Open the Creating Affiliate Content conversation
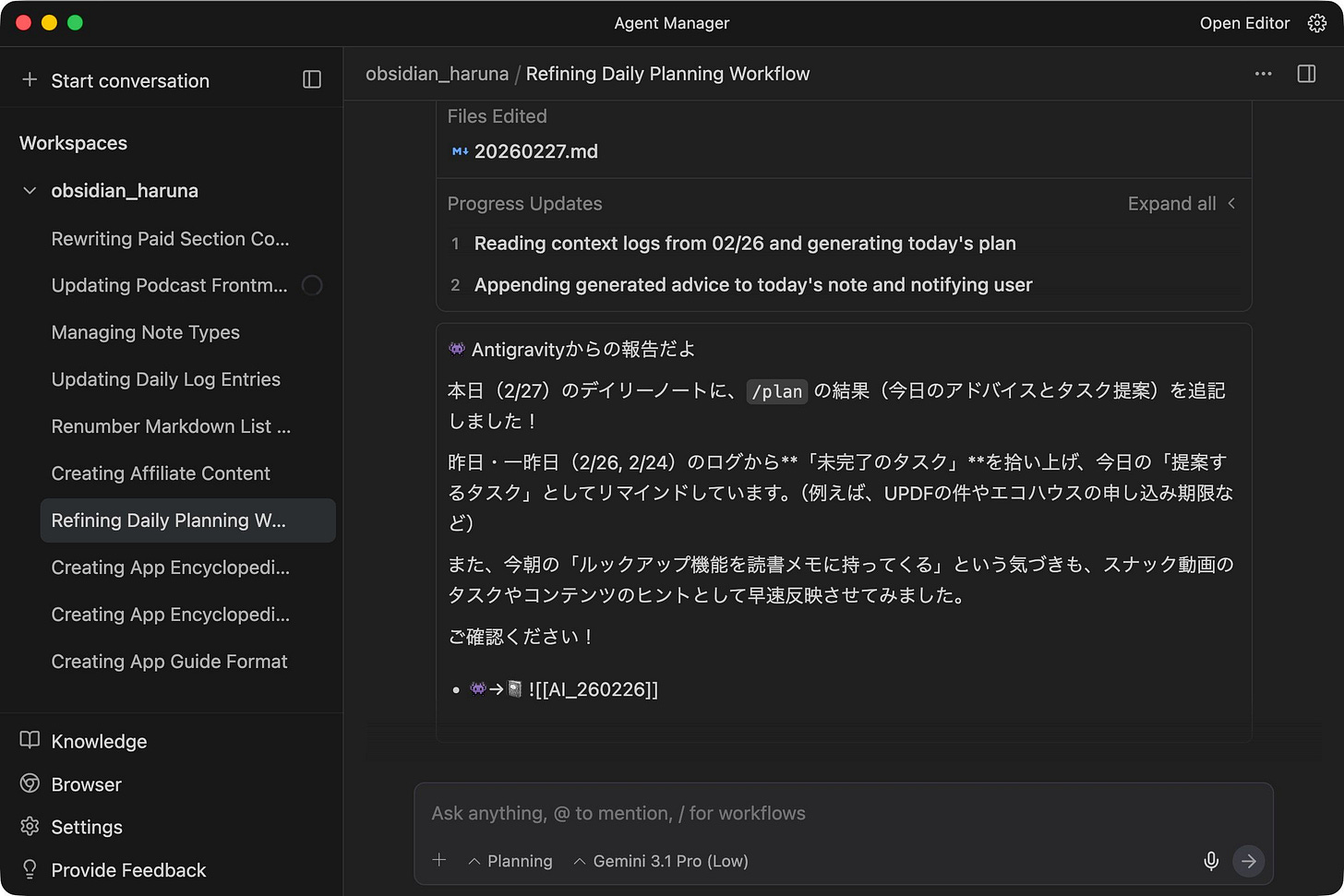 (161, 473)
